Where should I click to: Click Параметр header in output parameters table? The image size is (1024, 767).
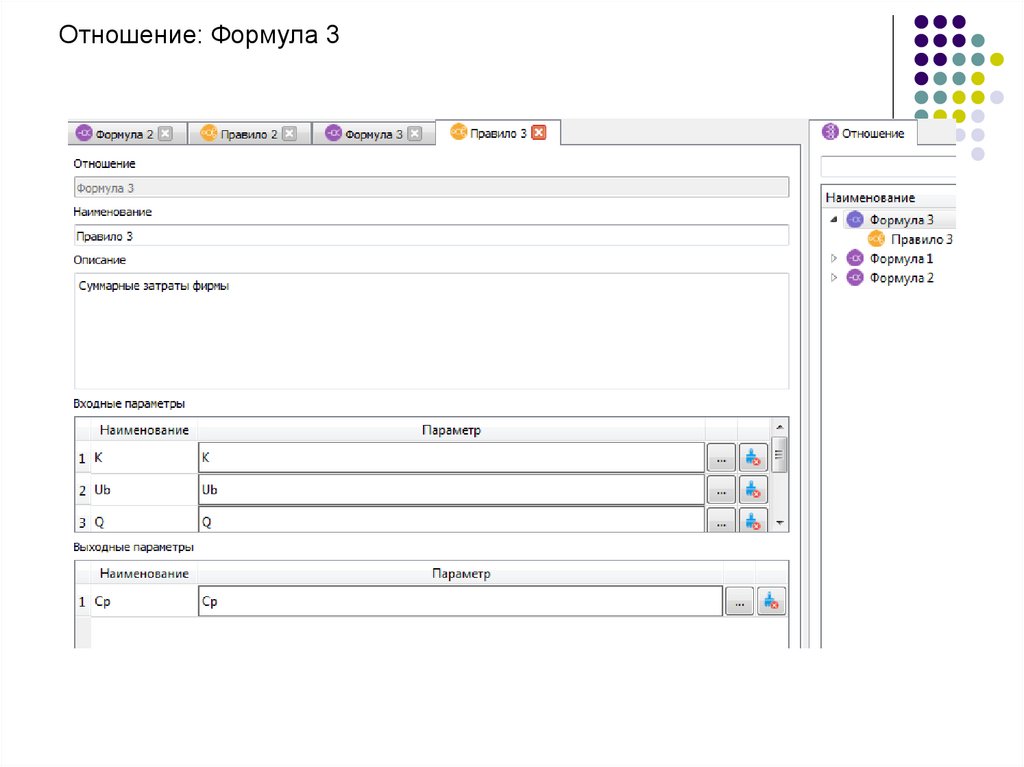[x=460, y=574]
